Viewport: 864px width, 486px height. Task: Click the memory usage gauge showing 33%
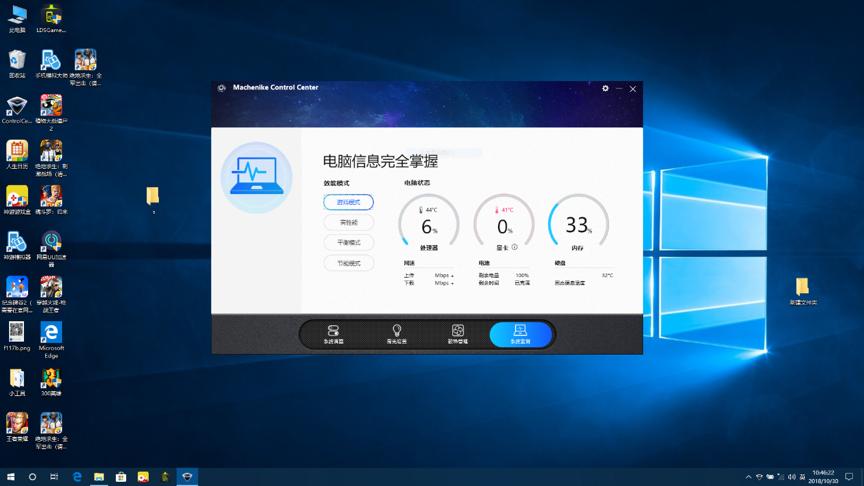pyautogui.click(x=579, y=224)
